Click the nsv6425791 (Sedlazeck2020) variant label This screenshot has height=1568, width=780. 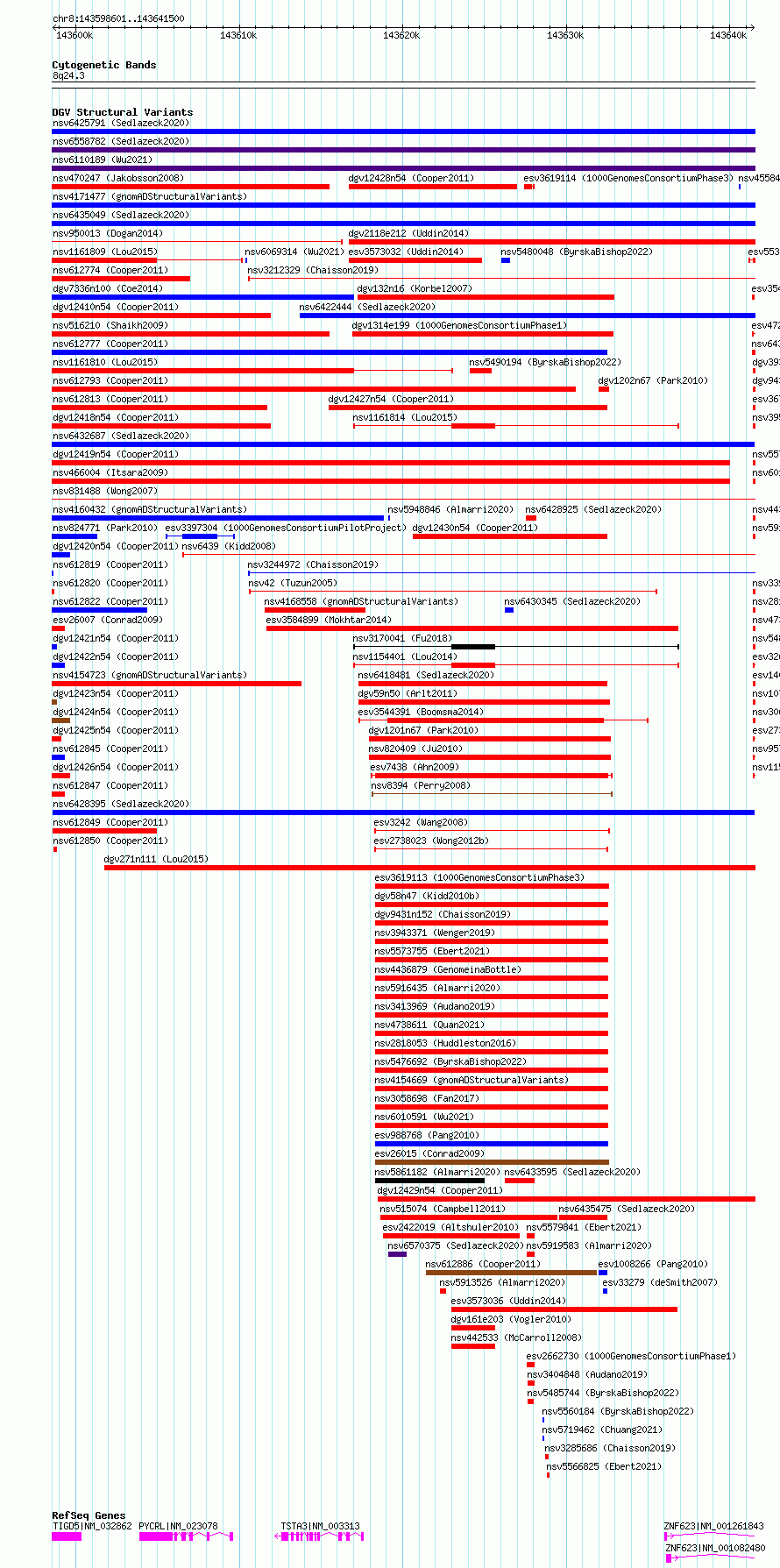pos(120,123)
